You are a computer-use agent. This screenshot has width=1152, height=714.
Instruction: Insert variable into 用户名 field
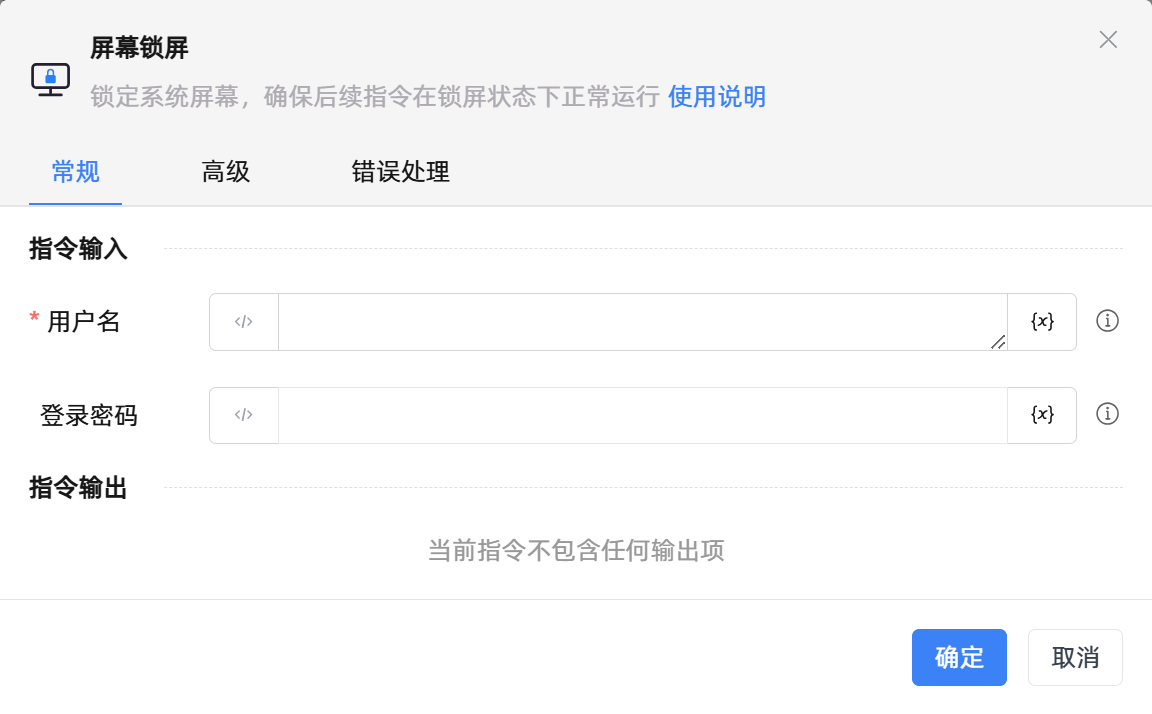click(1042, 322)
